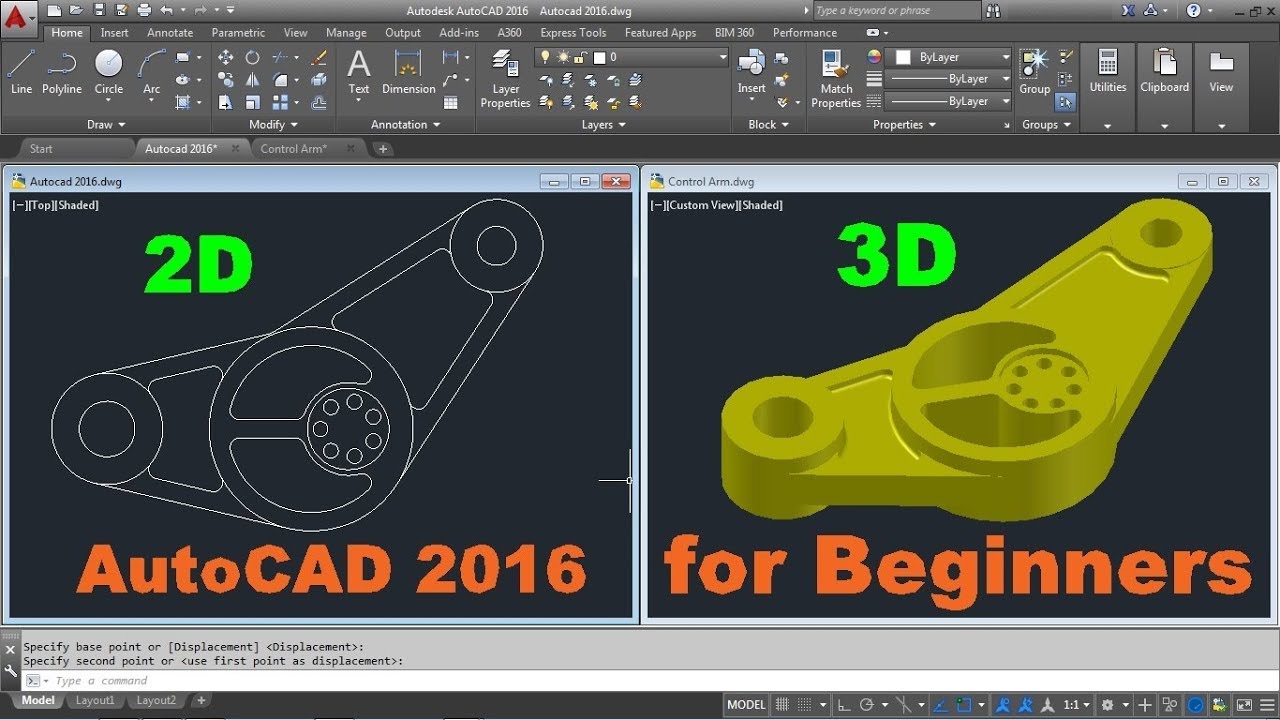This screenshot has width=1280, height=720.
Task: Switch to the Parametric ribbon tab
Action: click(238, 33)
